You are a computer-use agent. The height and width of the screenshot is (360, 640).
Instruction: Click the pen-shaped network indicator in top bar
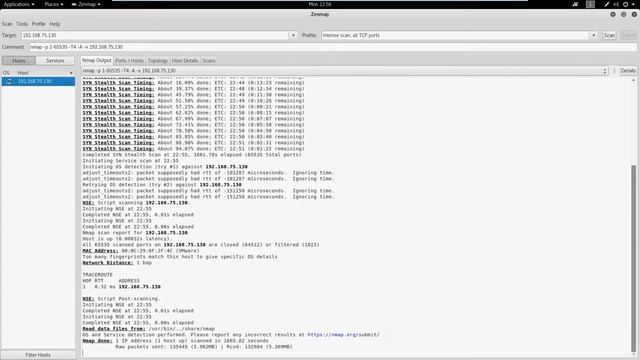[x=607, y=4]
